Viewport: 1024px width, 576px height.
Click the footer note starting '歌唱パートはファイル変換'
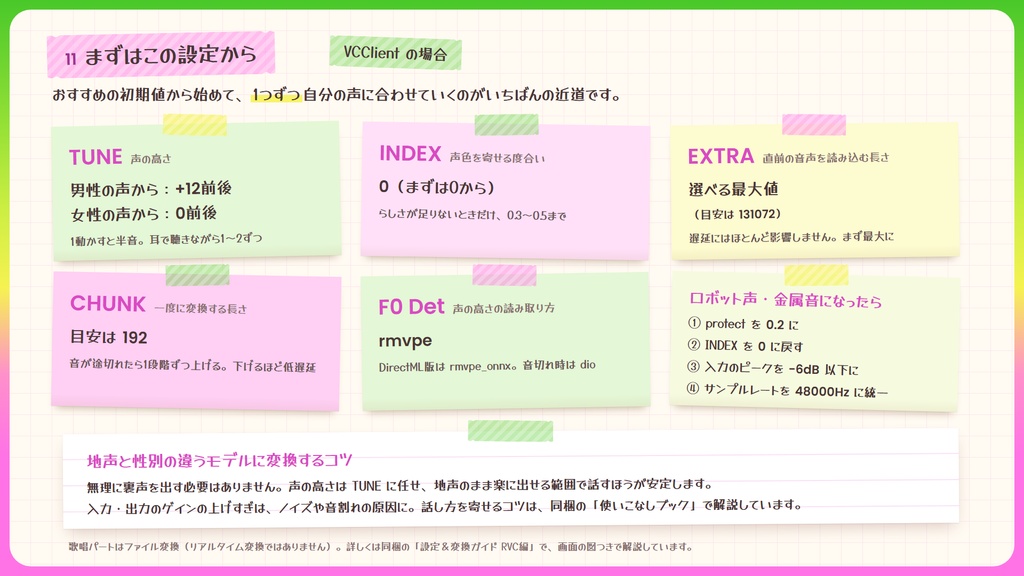pyautogui.click(x=381, y=547)
